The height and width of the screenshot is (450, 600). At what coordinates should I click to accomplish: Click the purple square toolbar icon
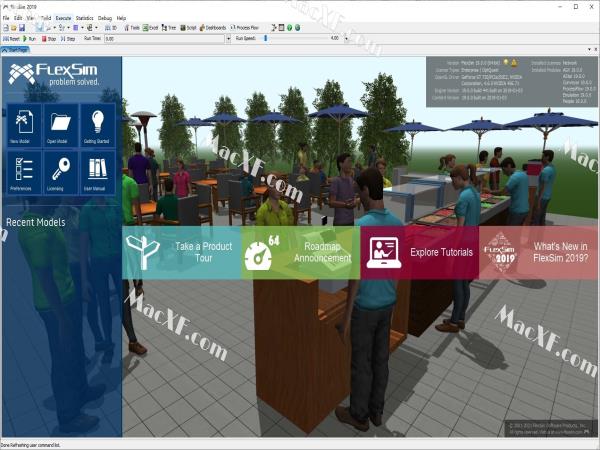[x=76, y=28]
